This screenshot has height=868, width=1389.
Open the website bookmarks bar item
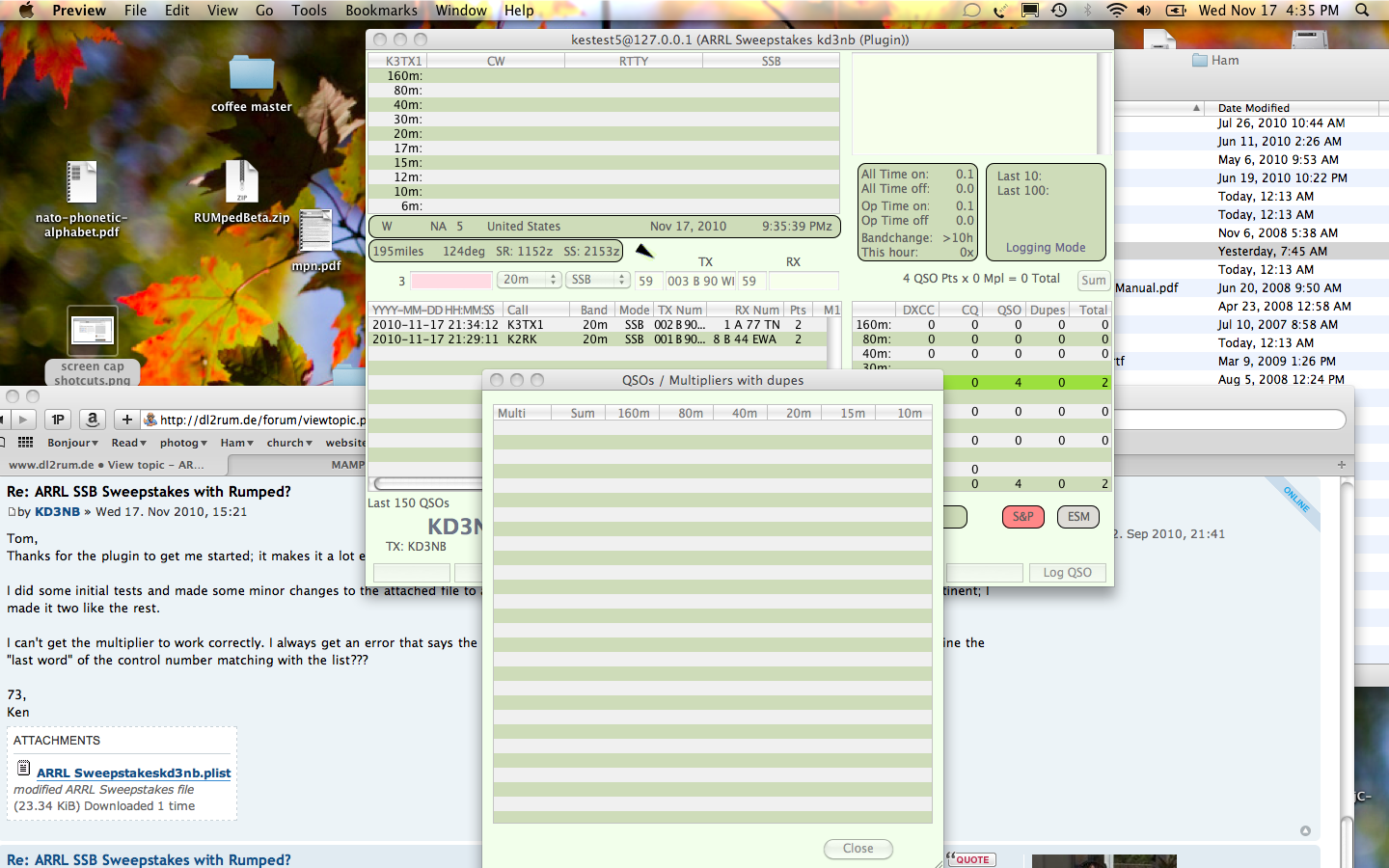(x=345, y=443)
